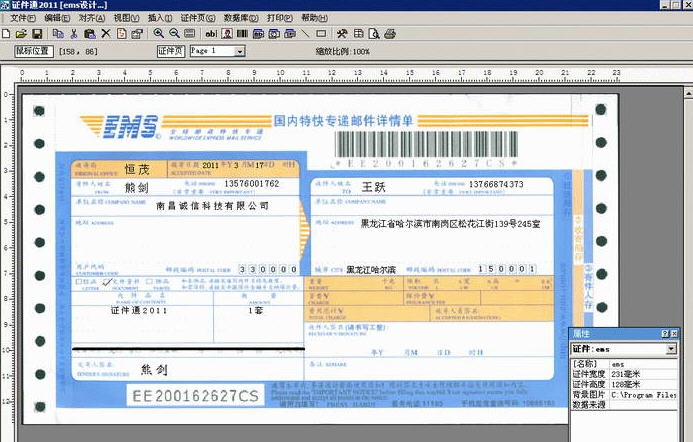Open the 视图(V) menu
The image size is (693, 442).
(x=126, y=18)
